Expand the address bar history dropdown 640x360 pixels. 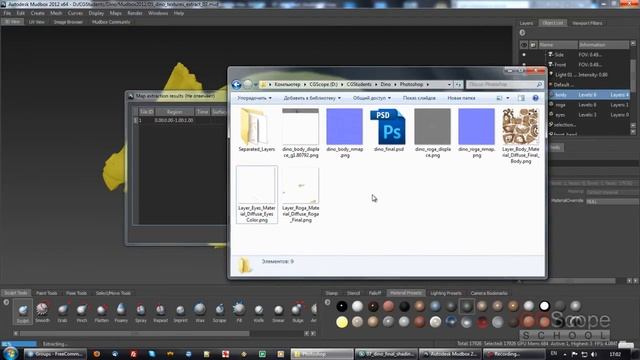pos(449,84)
